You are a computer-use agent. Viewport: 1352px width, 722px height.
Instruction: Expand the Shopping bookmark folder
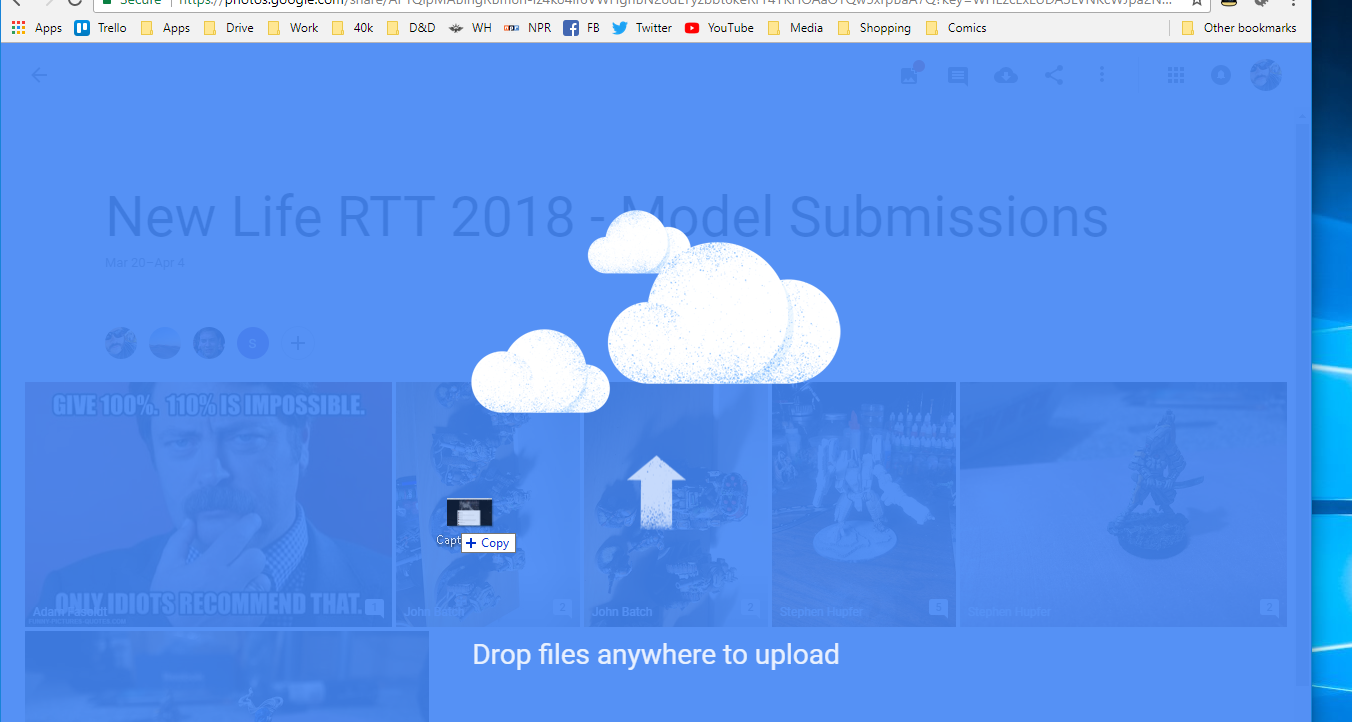[x=874, y=28]
